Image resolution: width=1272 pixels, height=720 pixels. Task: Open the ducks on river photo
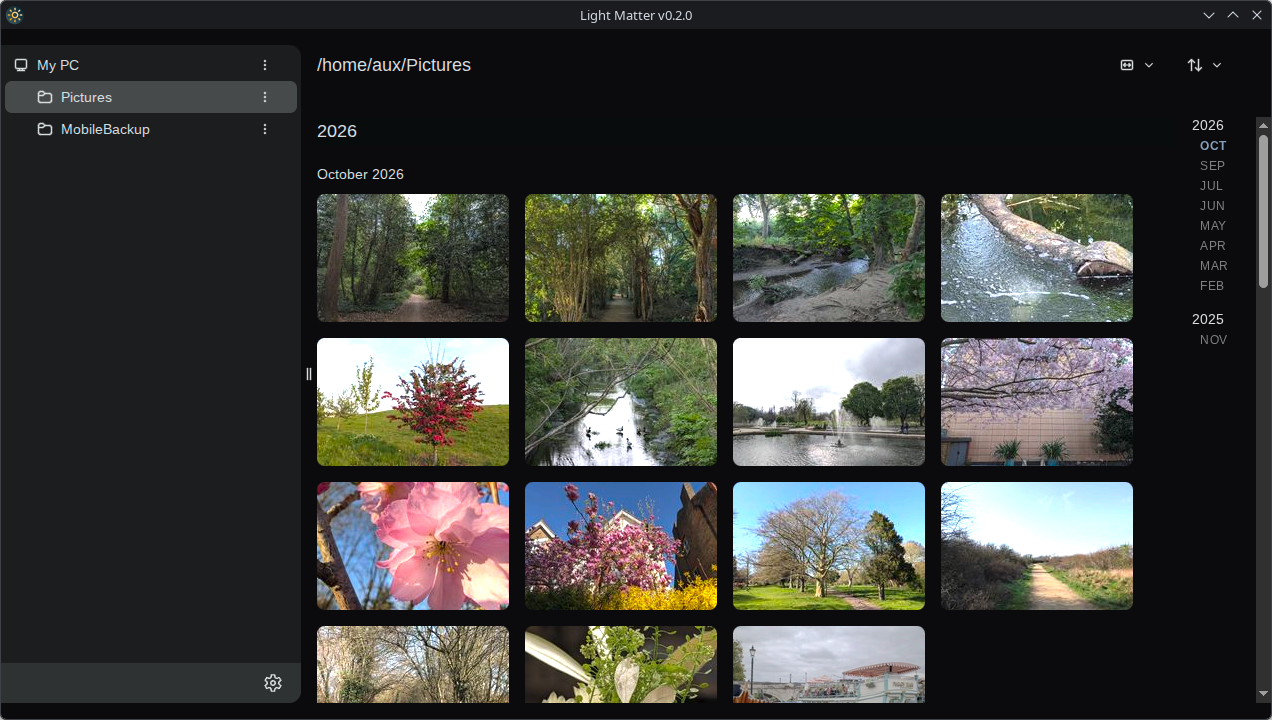click(x=621, y=402)
